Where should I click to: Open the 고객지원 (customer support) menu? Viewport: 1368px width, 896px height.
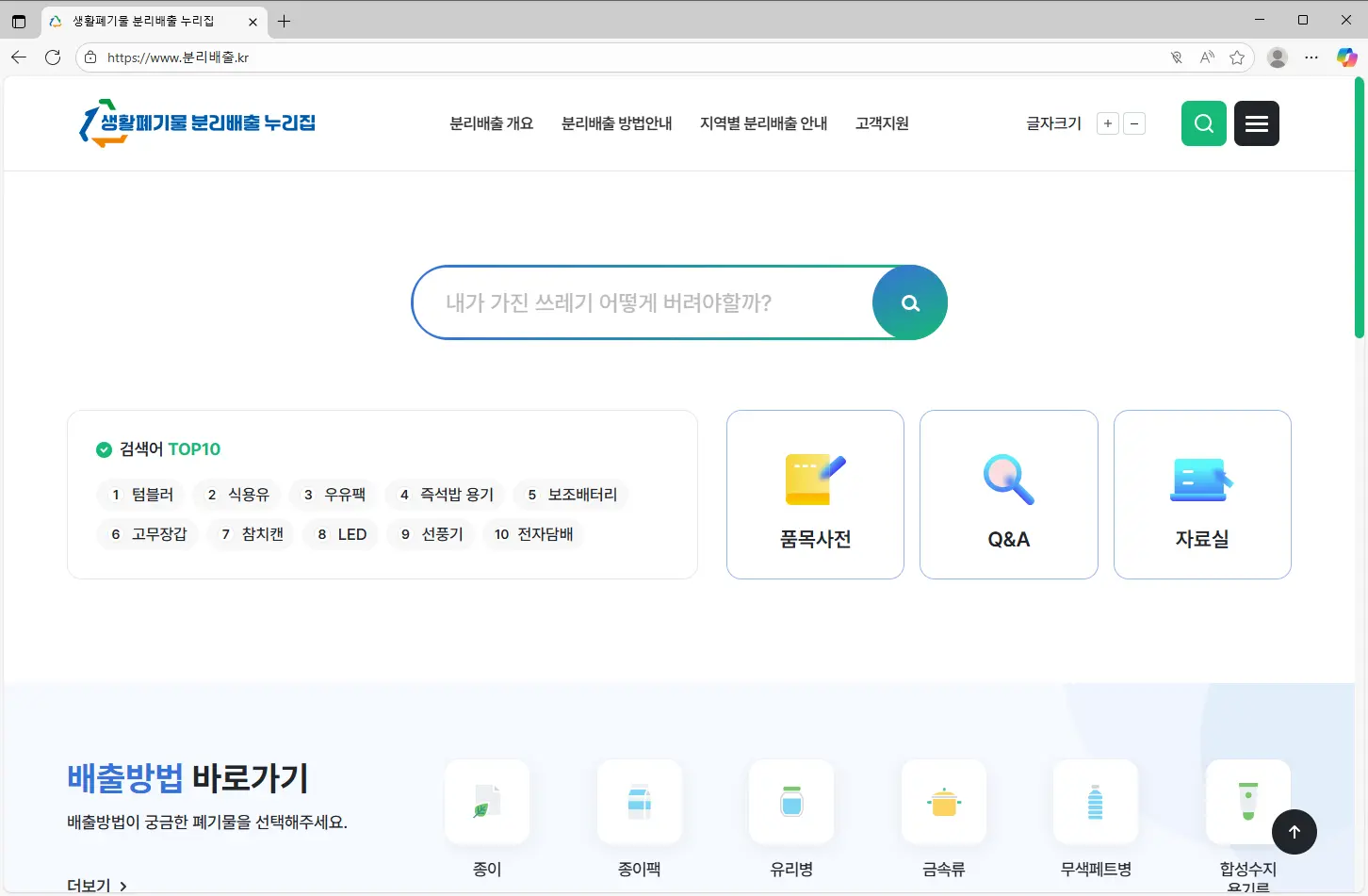[x=882, y=123]
